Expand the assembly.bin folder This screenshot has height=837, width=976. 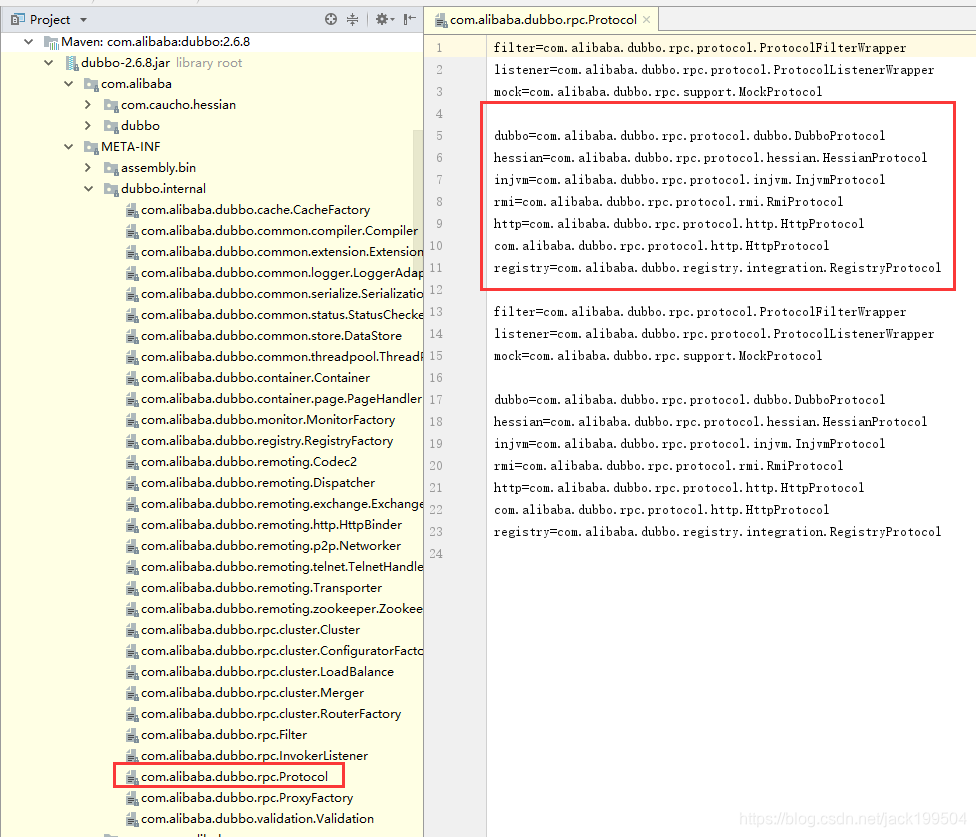(x=88, y=168)
